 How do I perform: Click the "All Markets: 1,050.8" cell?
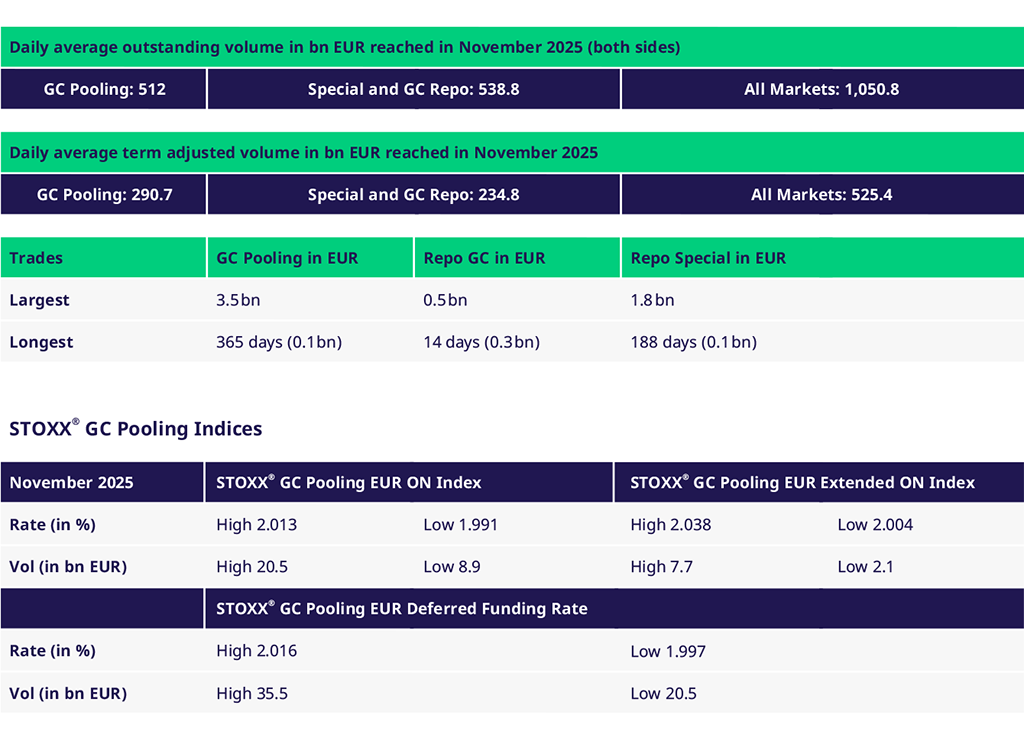tap(821, 89)
